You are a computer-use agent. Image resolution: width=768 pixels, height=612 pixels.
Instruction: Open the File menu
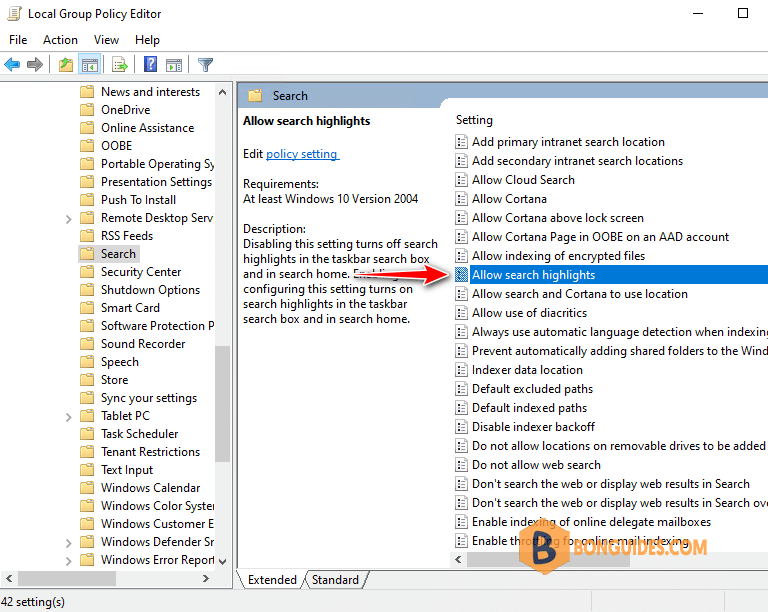(18, 40)
